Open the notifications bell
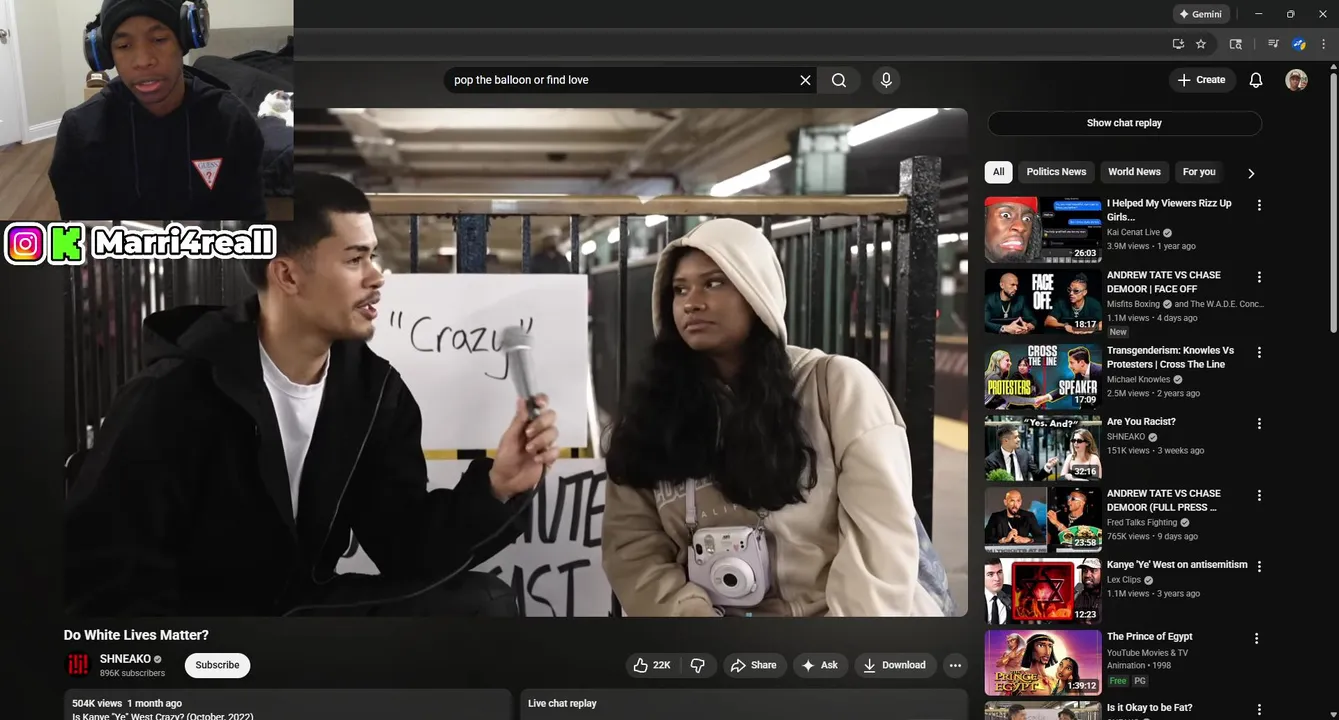Viewport: 1339px width, 720px height. click(1256, 80)
